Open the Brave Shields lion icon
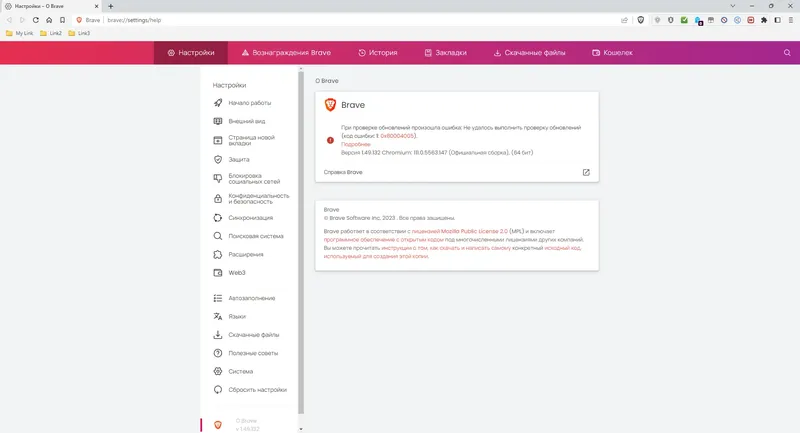 641,20
